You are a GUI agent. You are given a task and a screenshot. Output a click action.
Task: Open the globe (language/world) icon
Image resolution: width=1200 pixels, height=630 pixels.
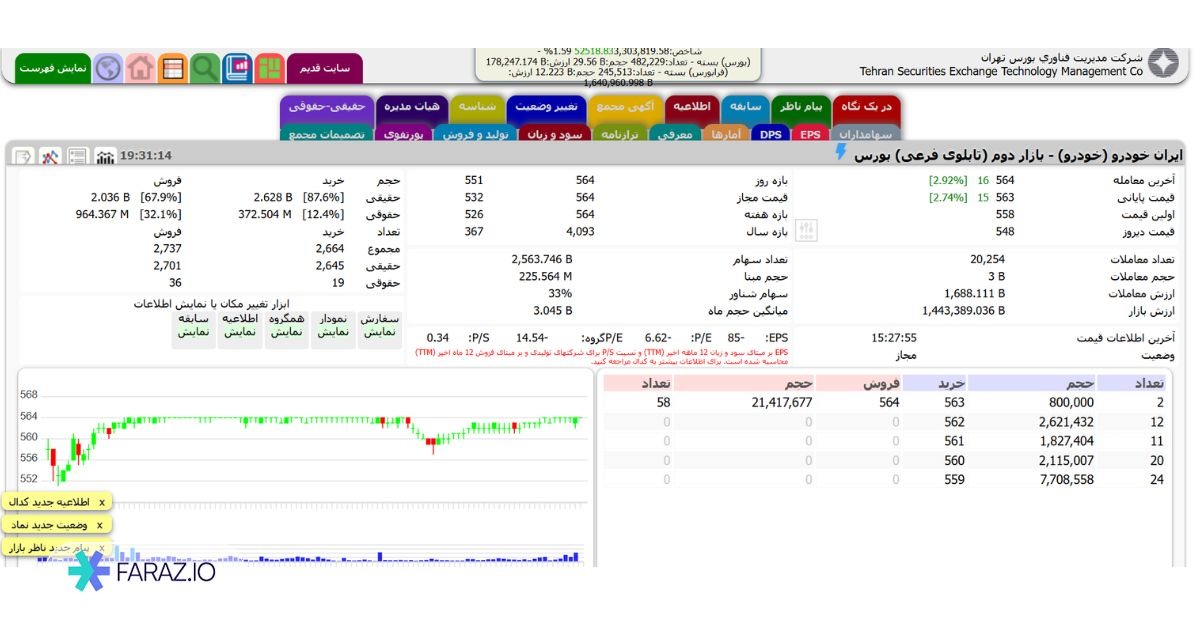coord(108,66)
